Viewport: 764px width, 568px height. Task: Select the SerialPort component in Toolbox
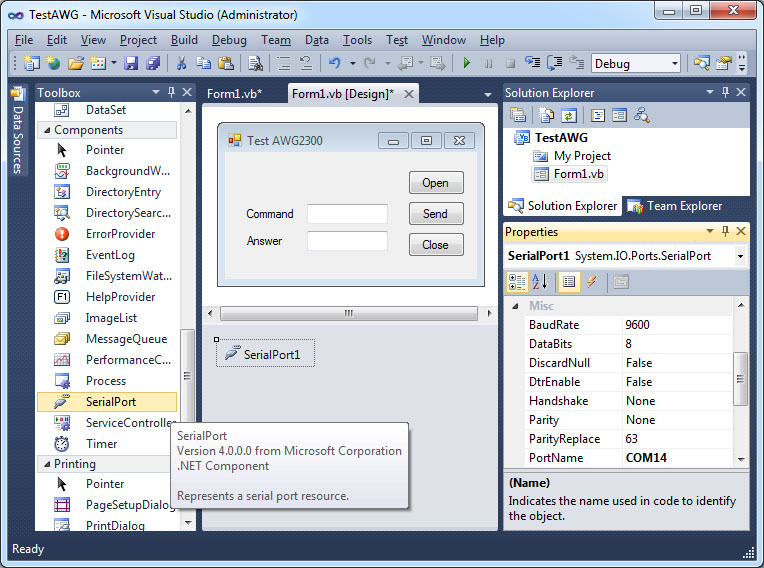tap(110, 402)
